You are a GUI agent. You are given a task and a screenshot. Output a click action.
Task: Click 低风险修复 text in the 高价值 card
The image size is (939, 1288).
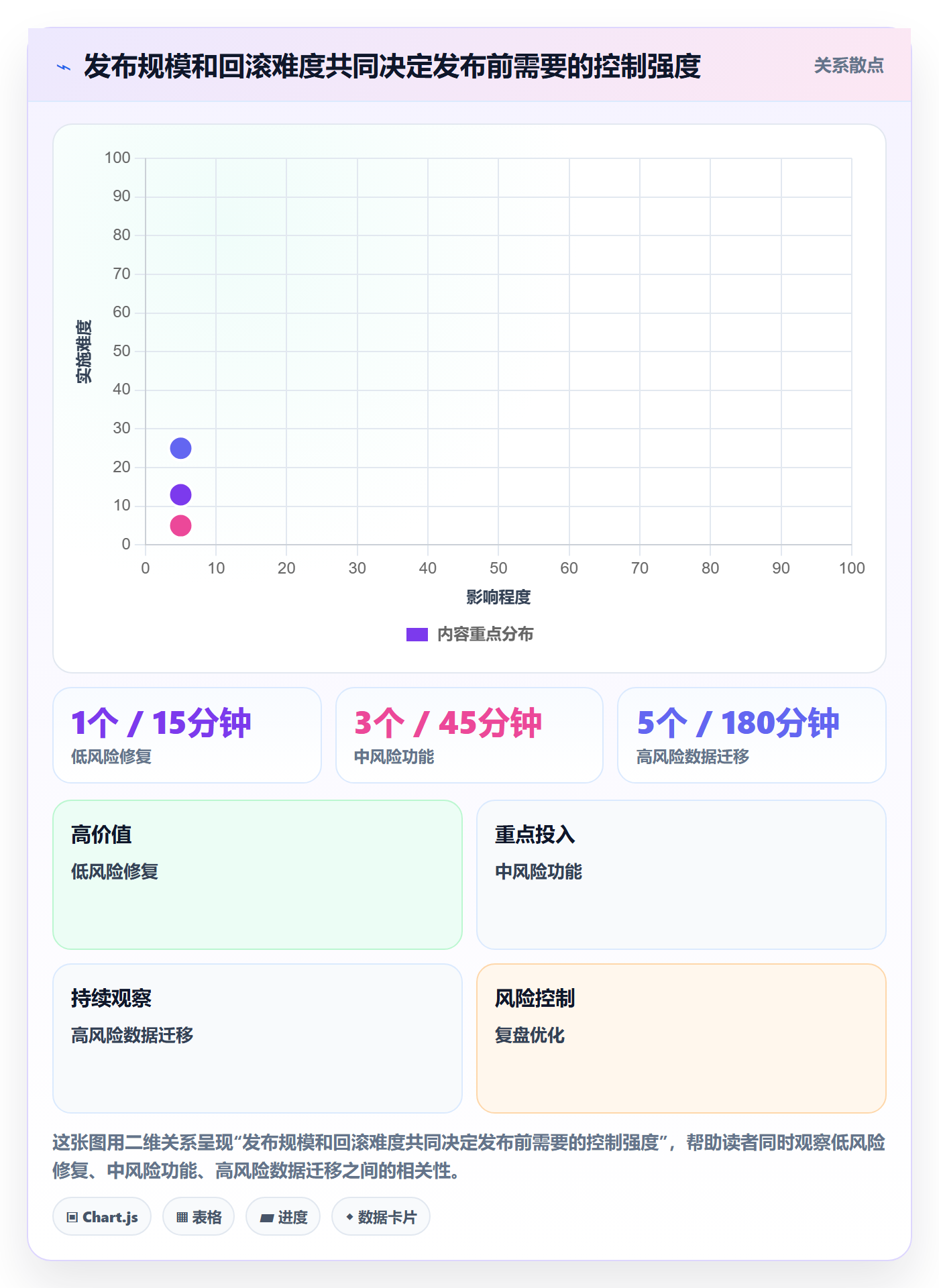[x=115, y=871]
